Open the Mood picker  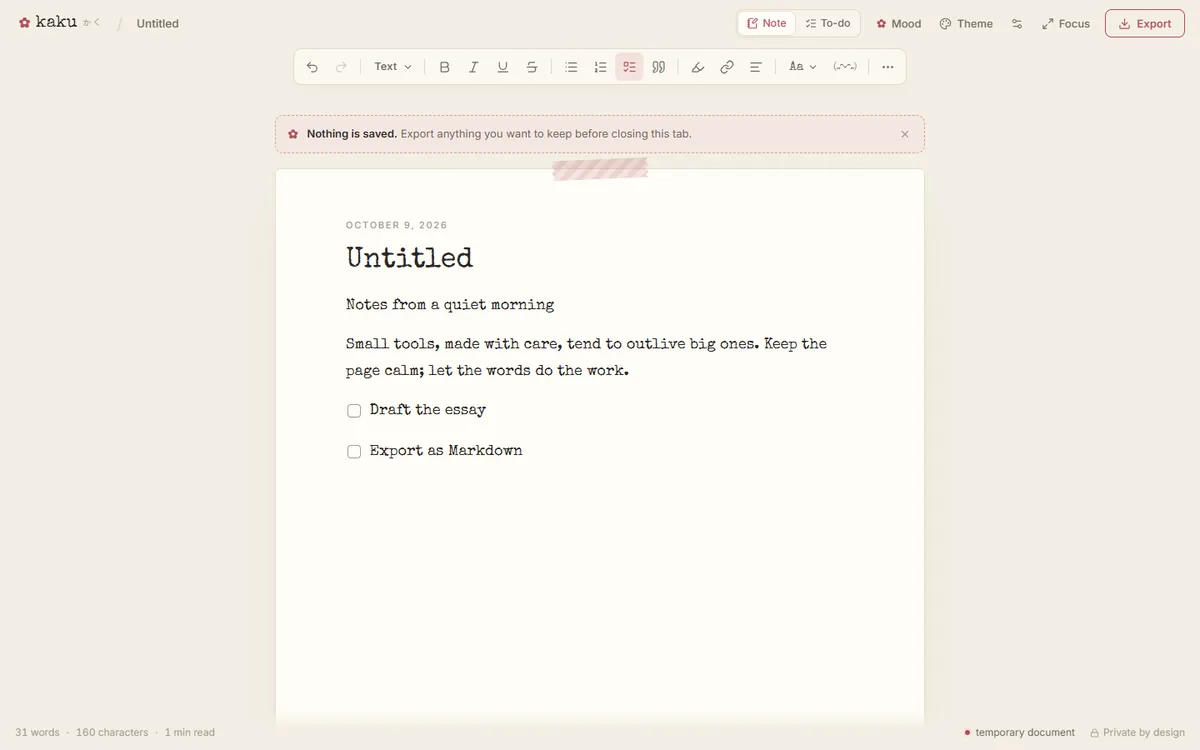899,23
